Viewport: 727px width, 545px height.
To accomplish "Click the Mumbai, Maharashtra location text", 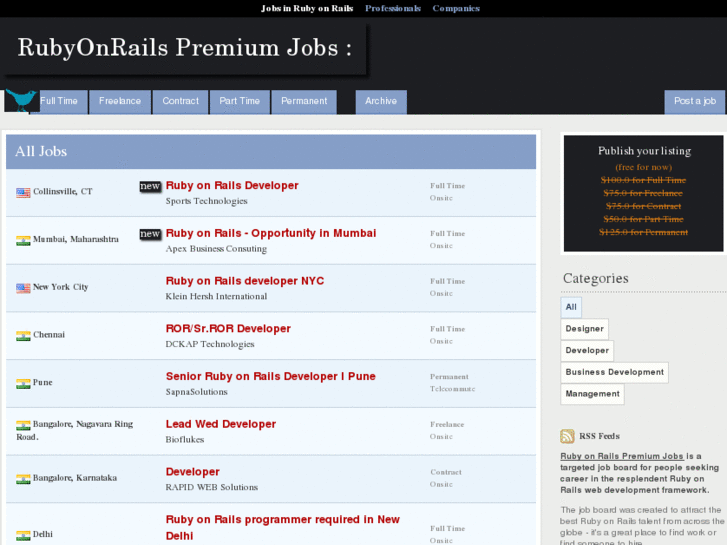I will tap(76, 239).
